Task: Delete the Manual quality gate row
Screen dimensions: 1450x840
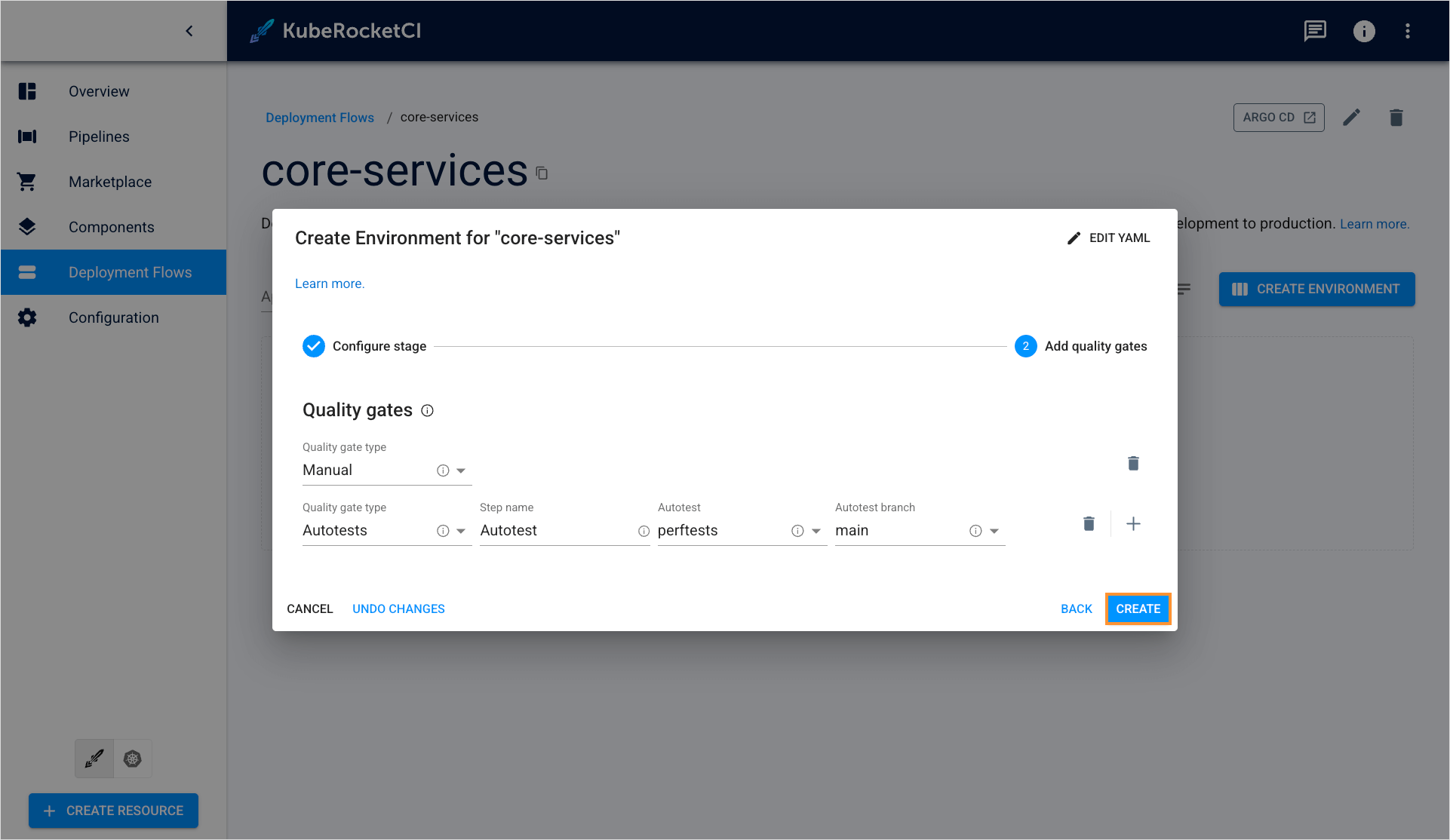Action: point(1133,463)
